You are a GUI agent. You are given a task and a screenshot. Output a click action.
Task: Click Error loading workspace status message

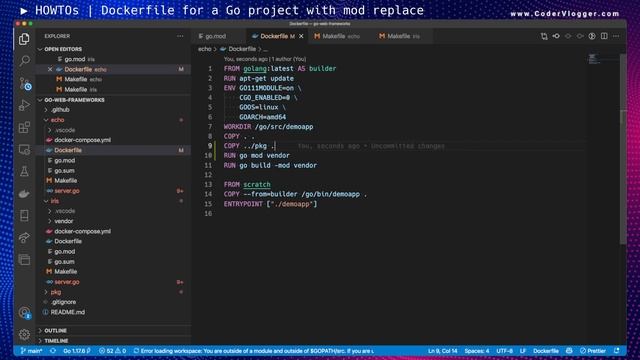click(x=254, y=351)
